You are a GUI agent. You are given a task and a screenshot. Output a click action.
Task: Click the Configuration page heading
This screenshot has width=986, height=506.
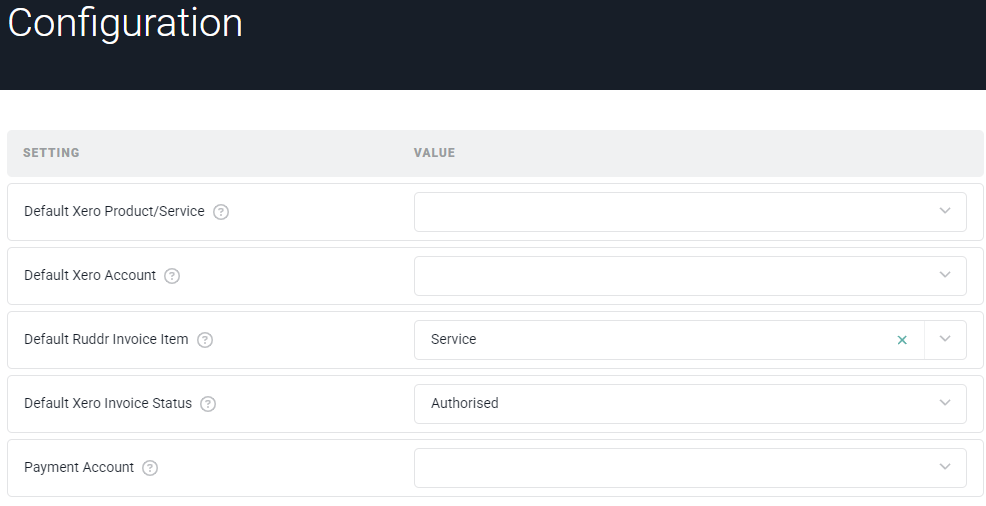(125, 23)
